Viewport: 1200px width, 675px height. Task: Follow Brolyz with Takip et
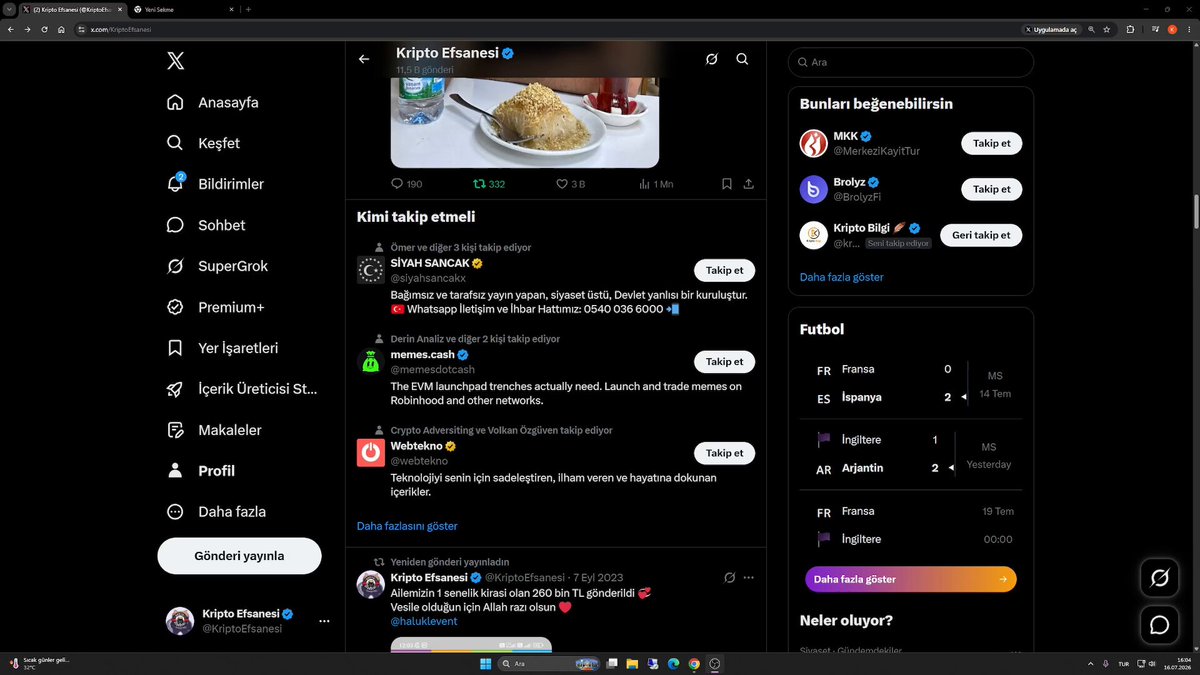pos(991,189)
